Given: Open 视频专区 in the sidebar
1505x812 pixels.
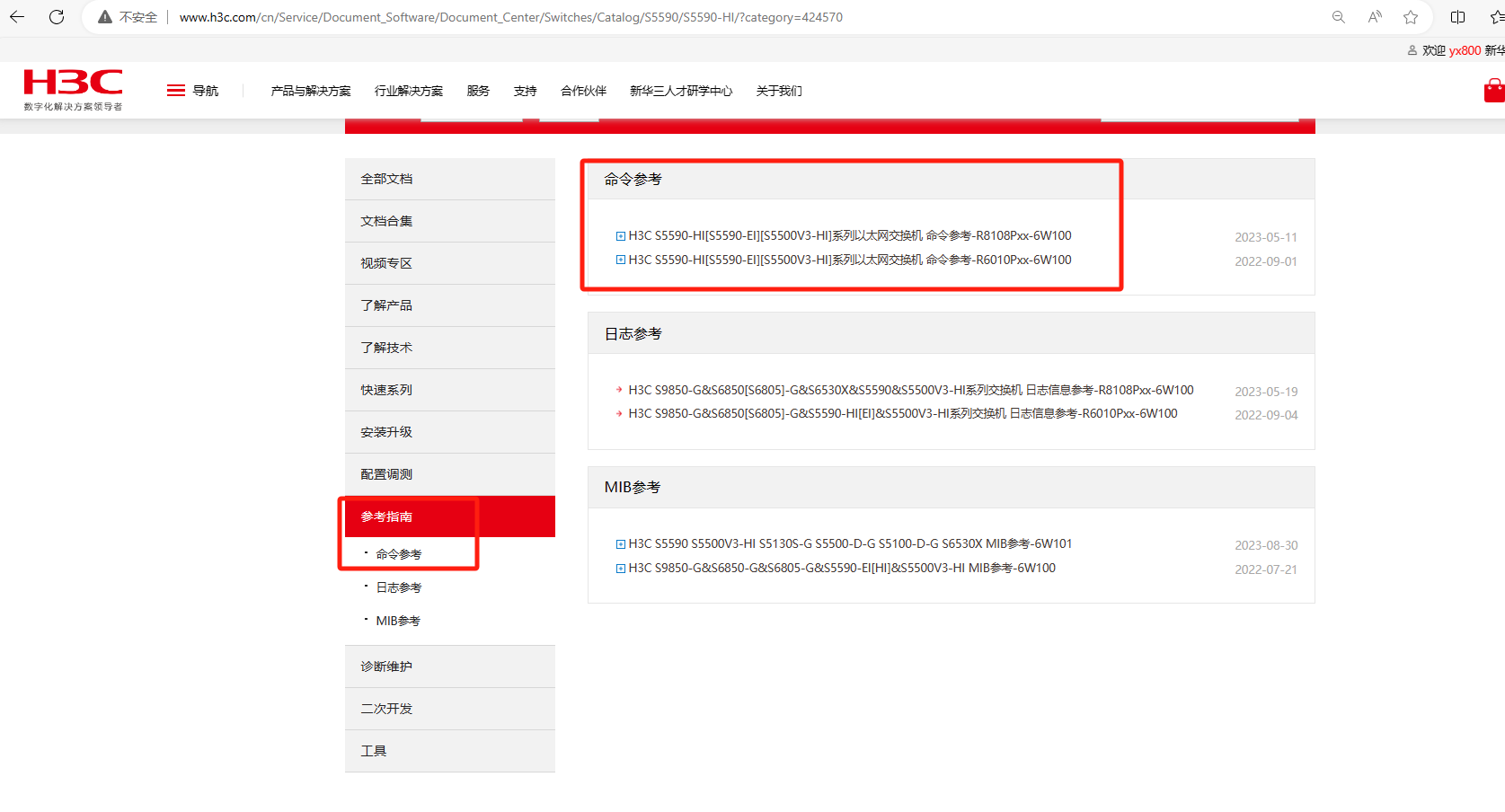Looking at the screenshot, I should click(450, 263).
